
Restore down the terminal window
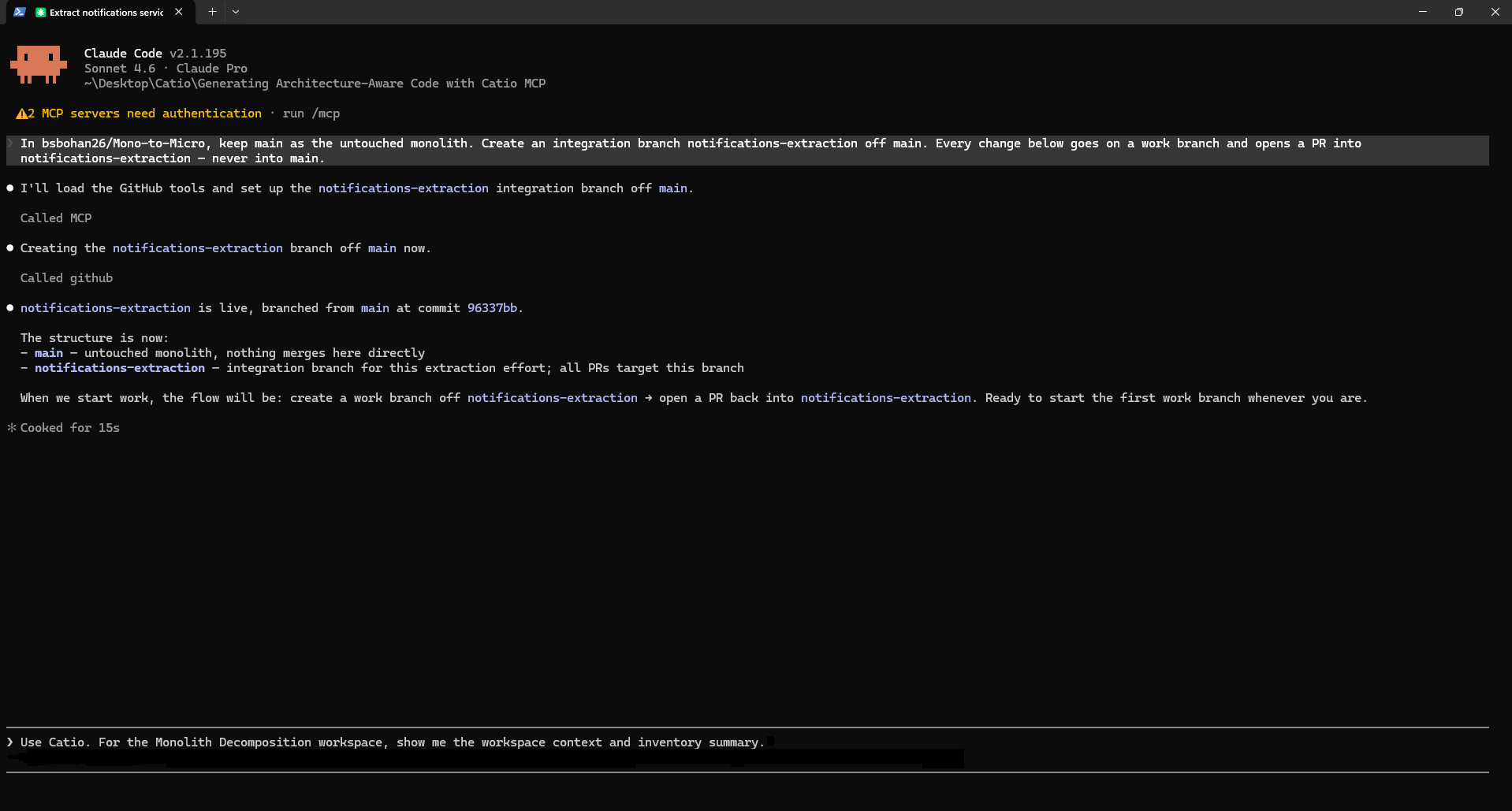pos(1459,12)
